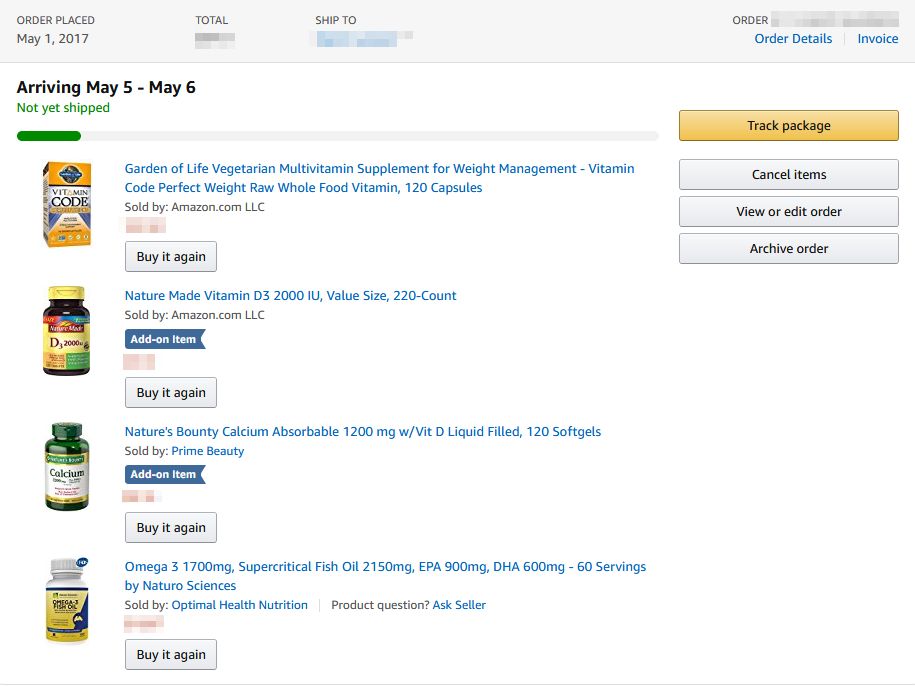The width and height of the screenshot is (915, 686).
Task: Click the Archive order button
Action: coord(788,248)
